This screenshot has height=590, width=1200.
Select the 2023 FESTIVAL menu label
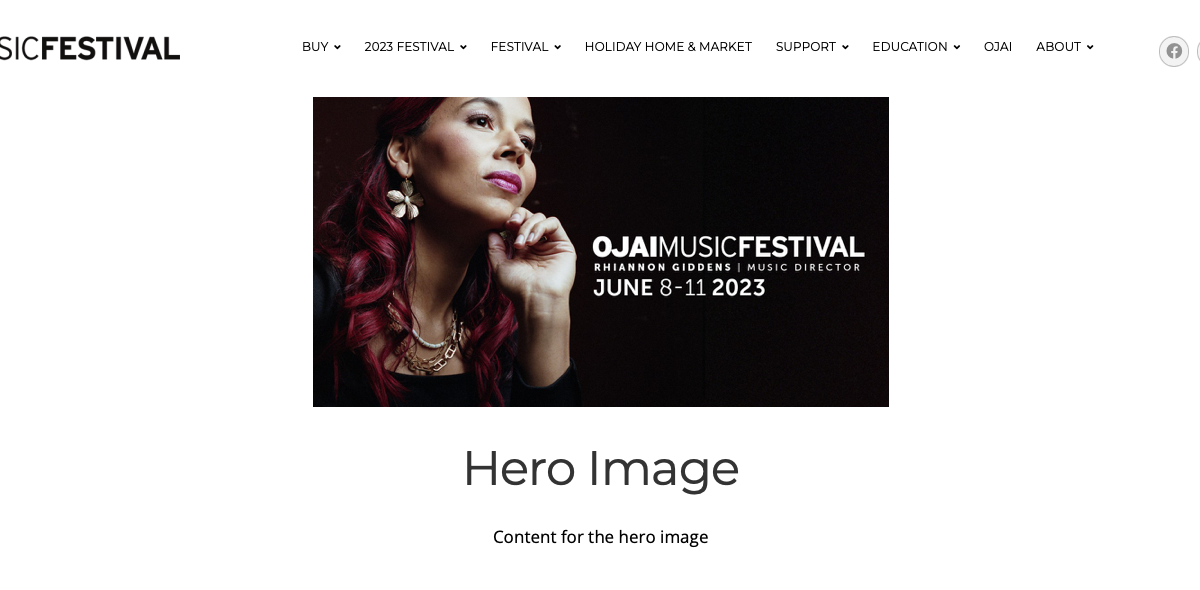pos(409,47)
